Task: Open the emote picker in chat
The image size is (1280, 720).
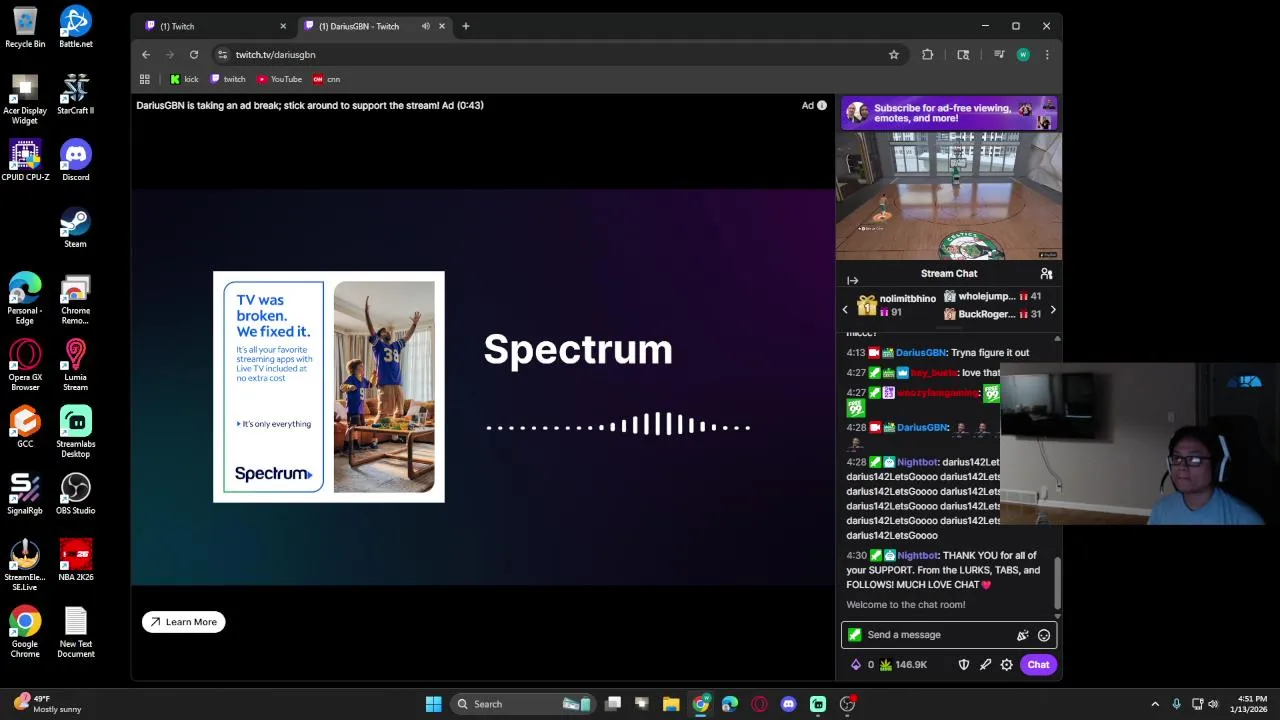Action: tap(1044, 635)
